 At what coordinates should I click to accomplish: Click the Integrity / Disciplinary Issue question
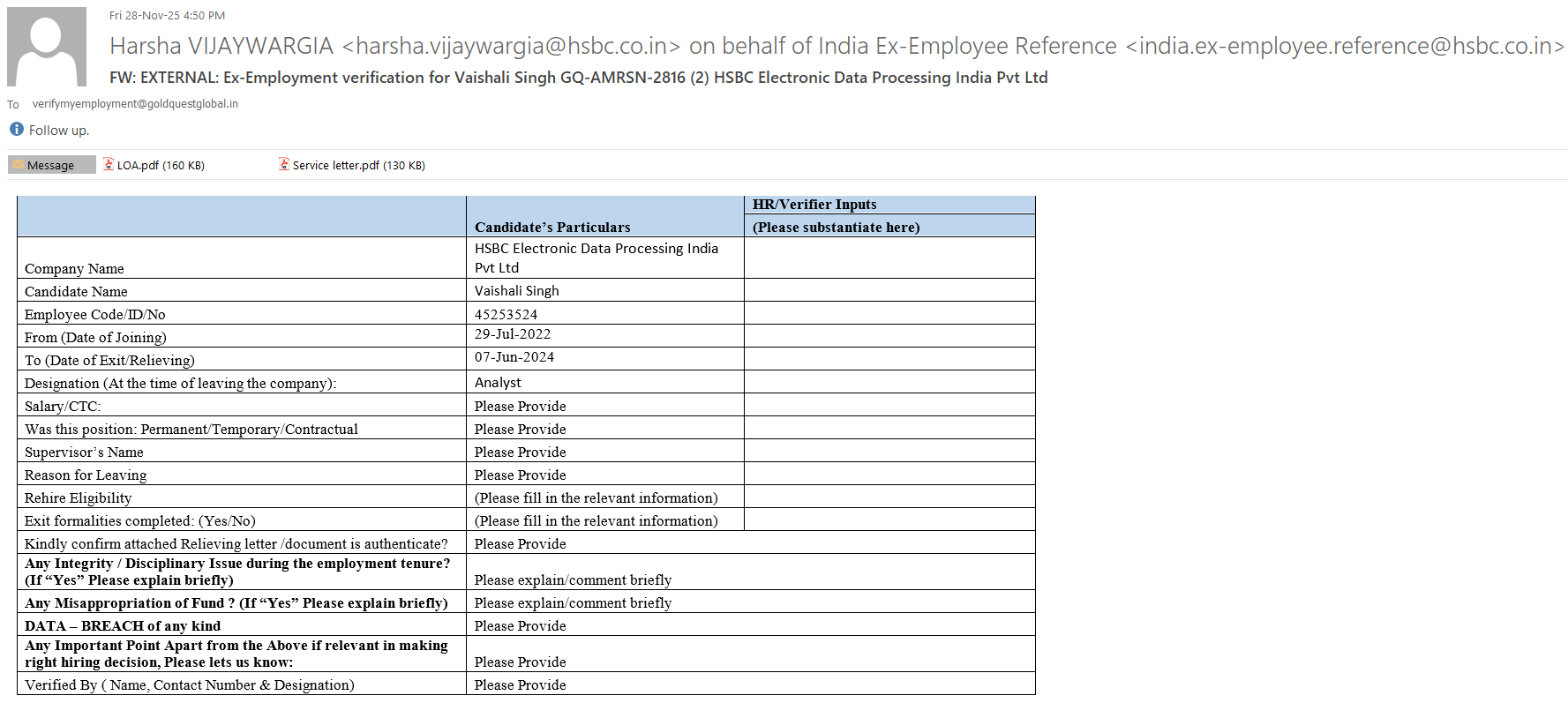coord(237,572)
